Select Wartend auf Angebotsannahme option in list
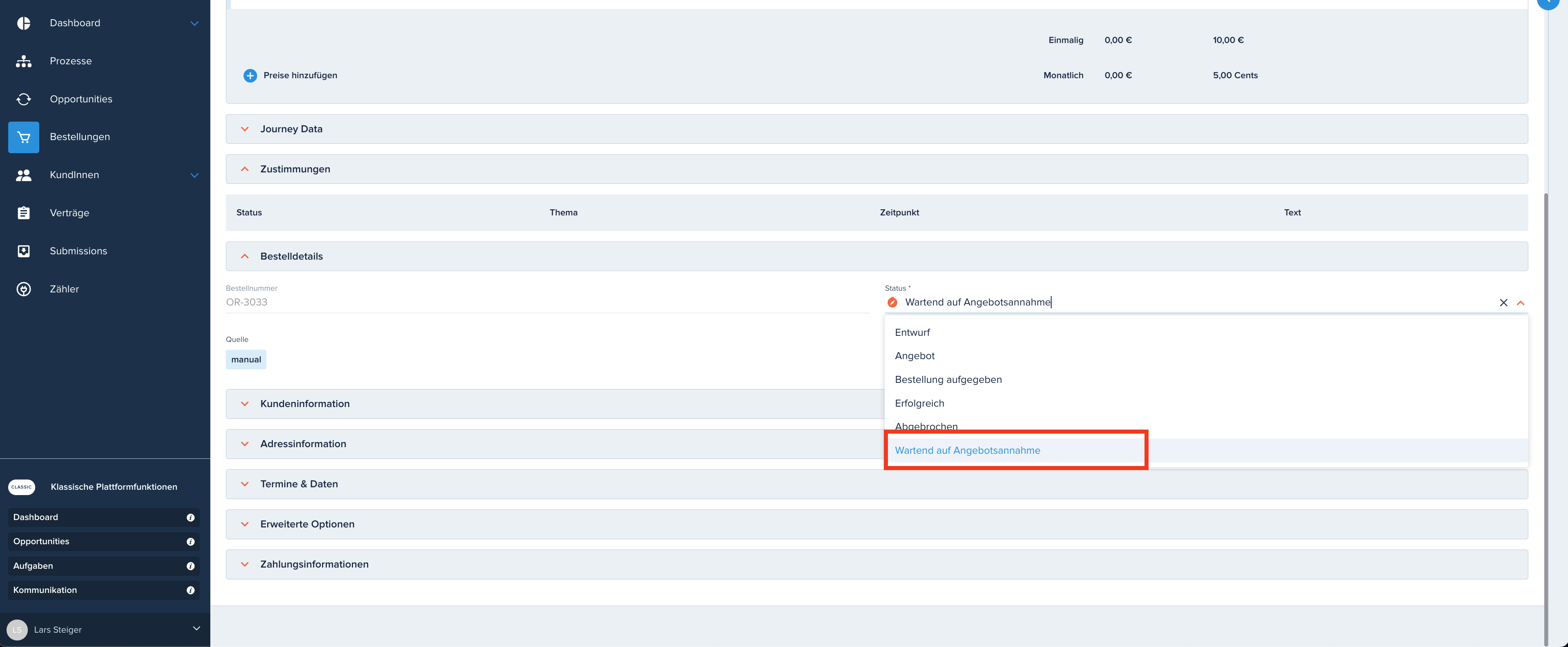 pos(1206,450)
